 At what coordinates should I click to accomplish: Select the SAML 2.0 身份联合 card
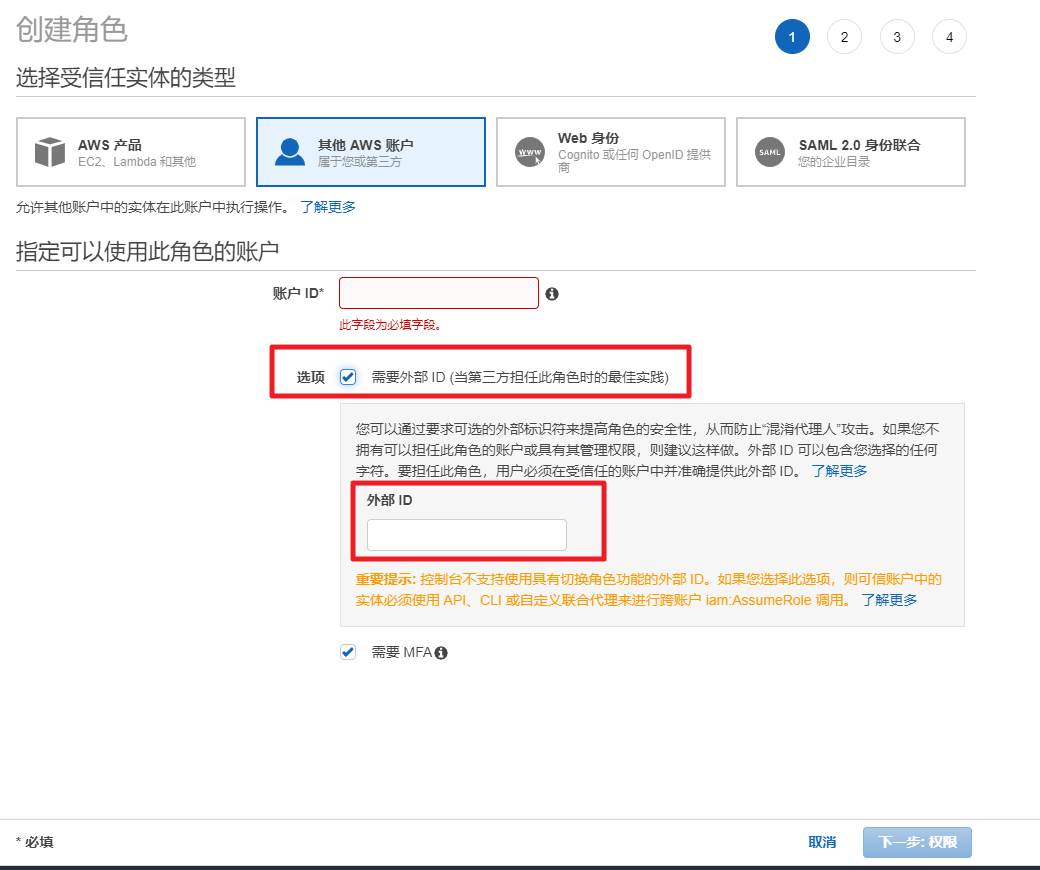851,152
